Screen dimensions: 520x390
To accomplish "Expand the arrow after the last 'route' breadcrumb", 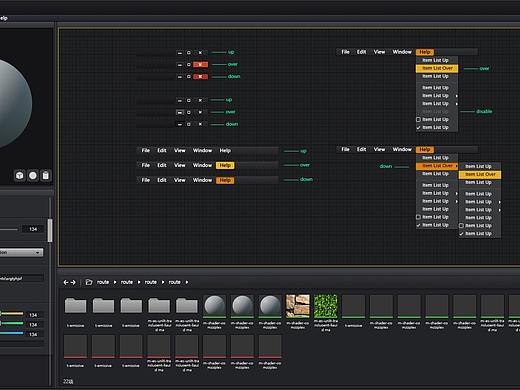I will (x=187, y=282).
